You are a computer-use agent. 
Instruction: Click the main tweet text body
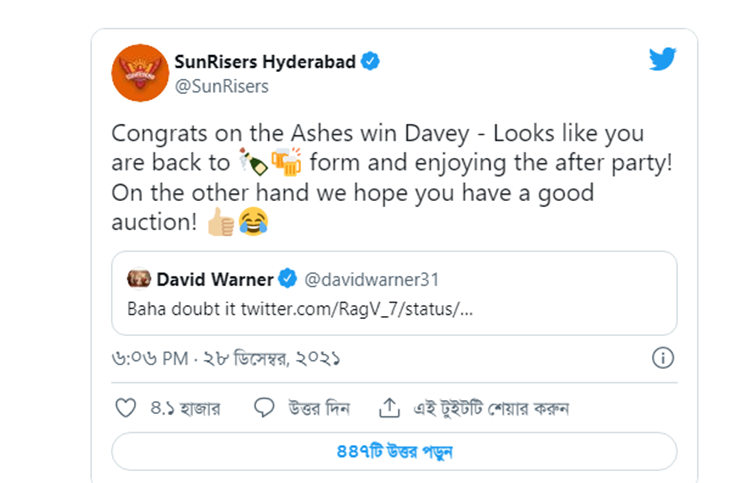392,177
